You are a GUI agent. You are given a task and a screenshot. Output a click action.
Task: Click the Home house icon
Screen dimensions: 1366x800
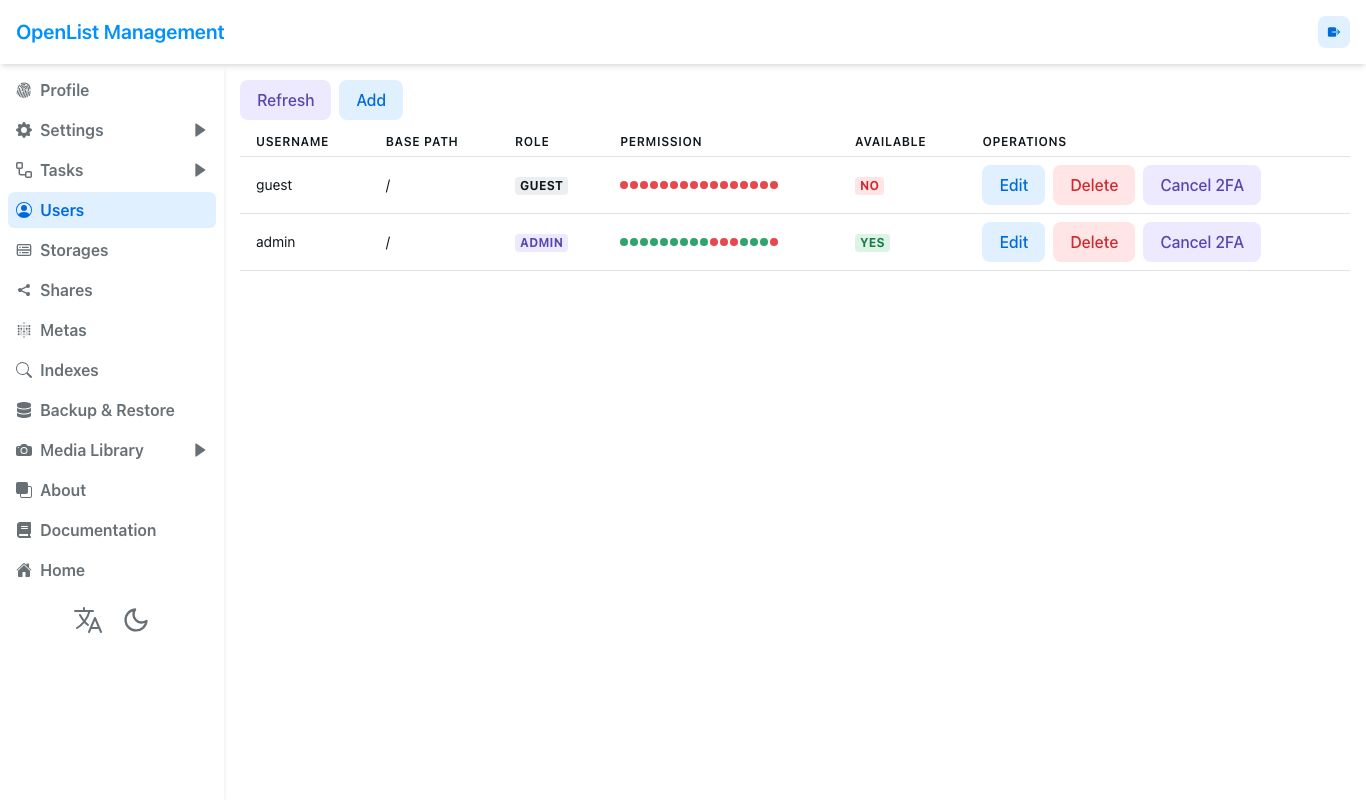click(x=24, y=570)
